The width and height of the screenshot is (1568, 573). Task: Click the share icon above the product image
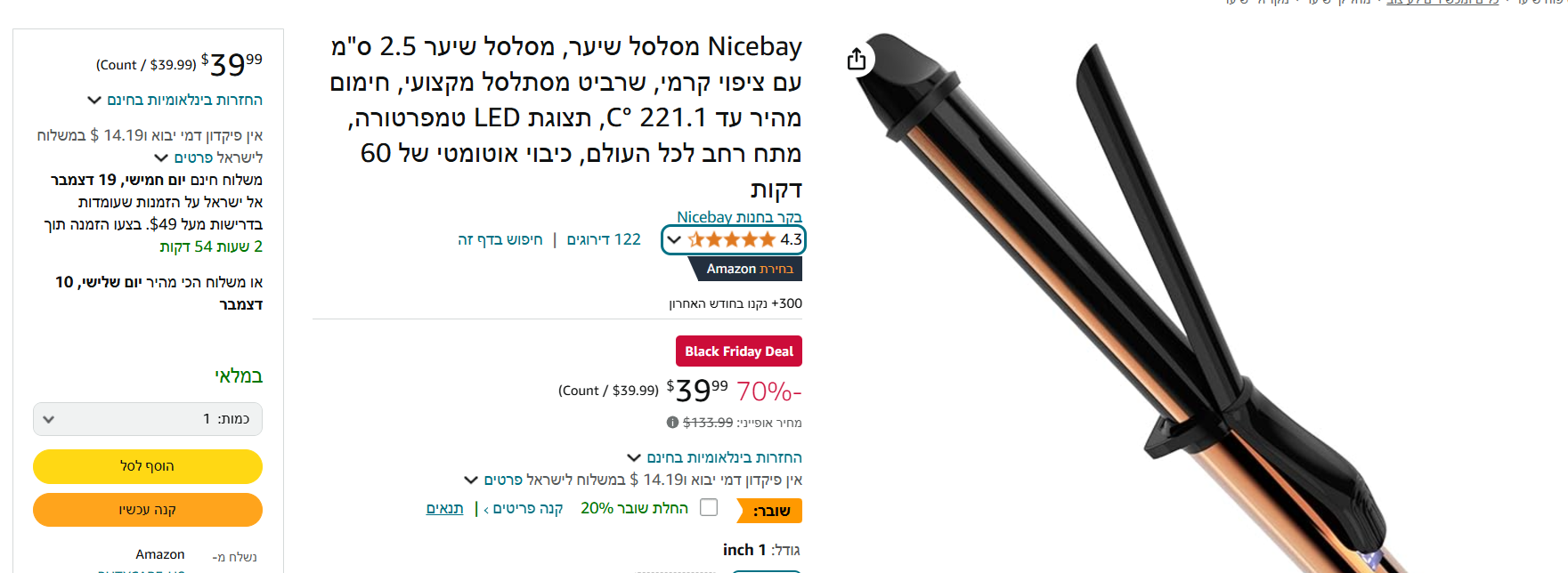(x=857, y=60)
